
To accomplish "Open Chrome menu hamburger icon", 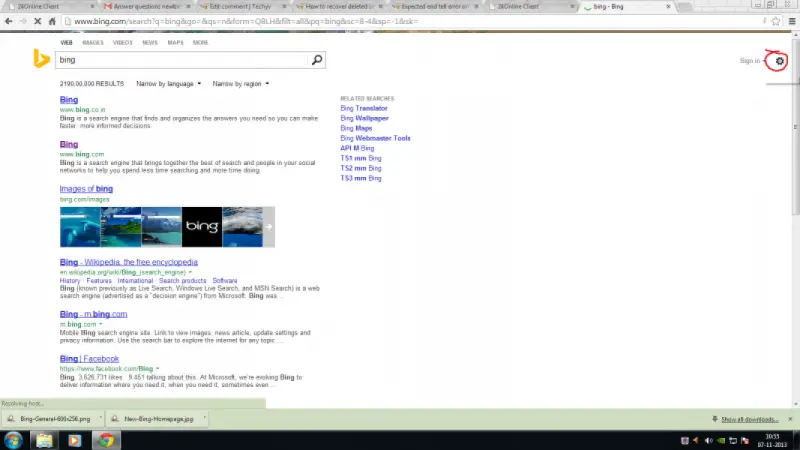I will pyautogui.click(x=792, y=21).
